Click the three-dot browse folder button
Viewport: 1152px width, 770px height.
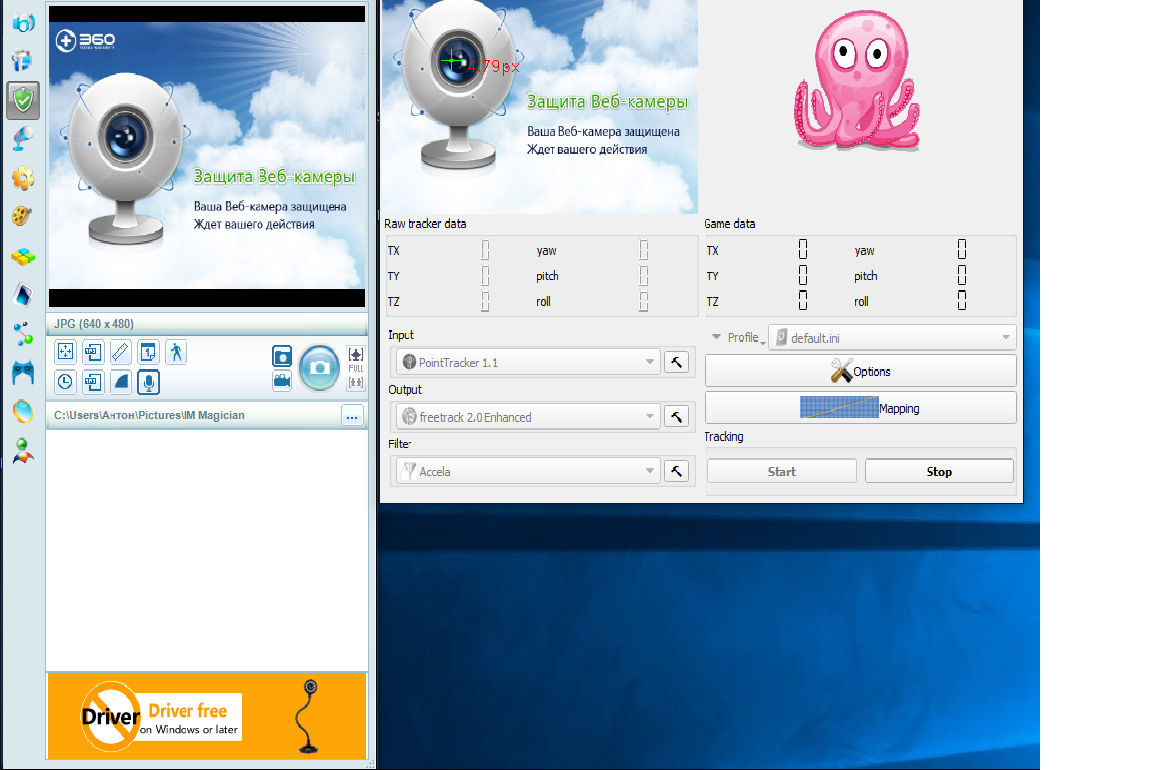coord(352,417)
